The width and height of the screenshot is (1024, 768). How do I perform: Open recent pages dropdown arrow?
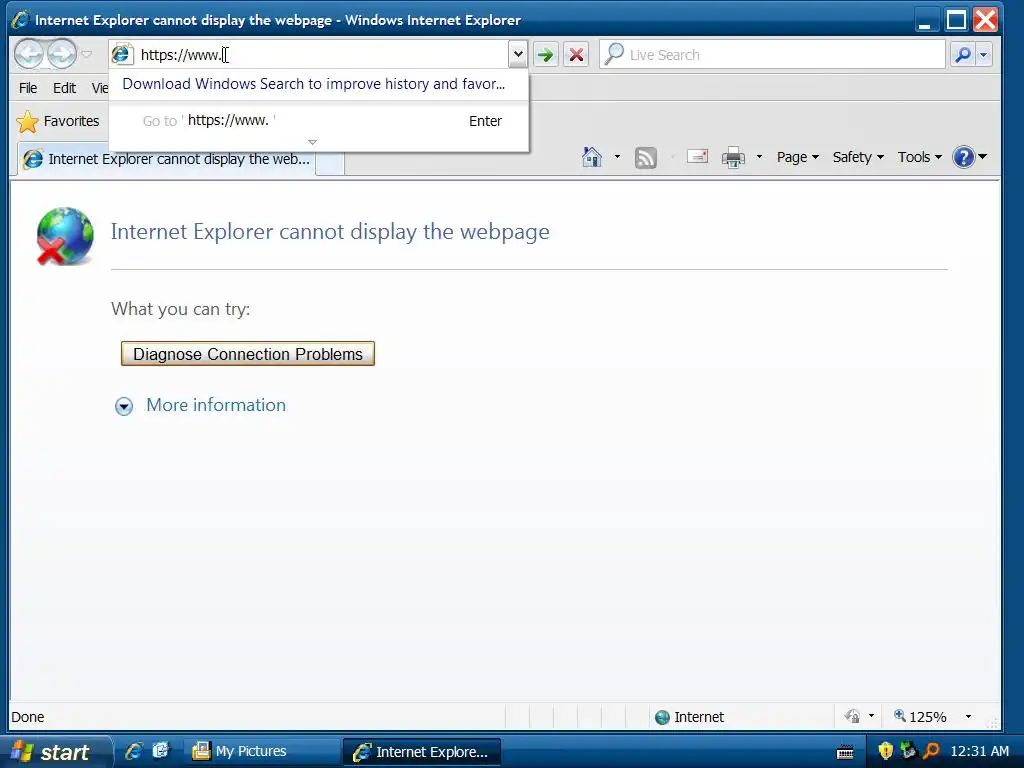[x=86, y=54]
